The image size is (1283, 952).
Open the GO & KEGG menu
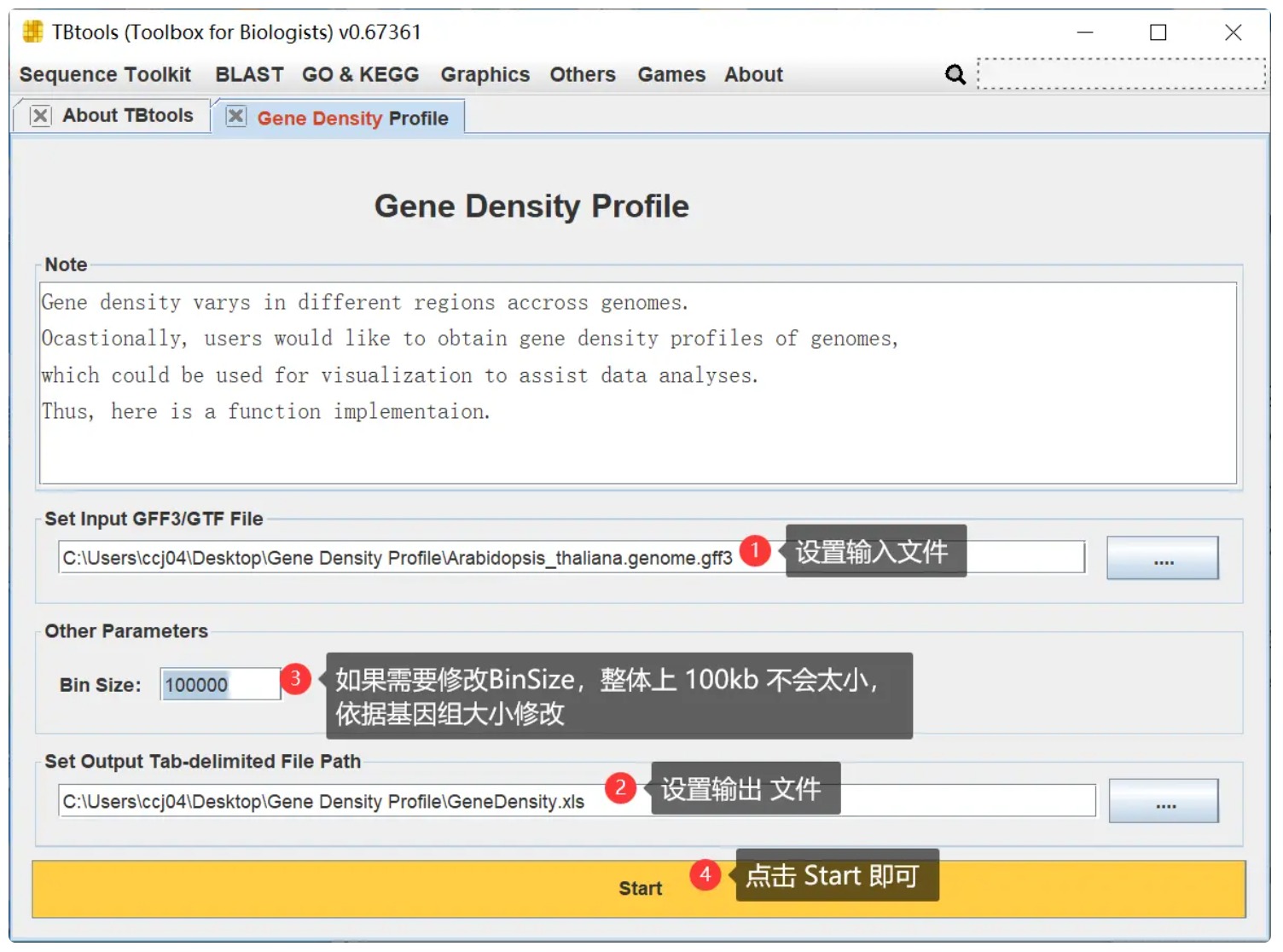[x=360, y=75]
